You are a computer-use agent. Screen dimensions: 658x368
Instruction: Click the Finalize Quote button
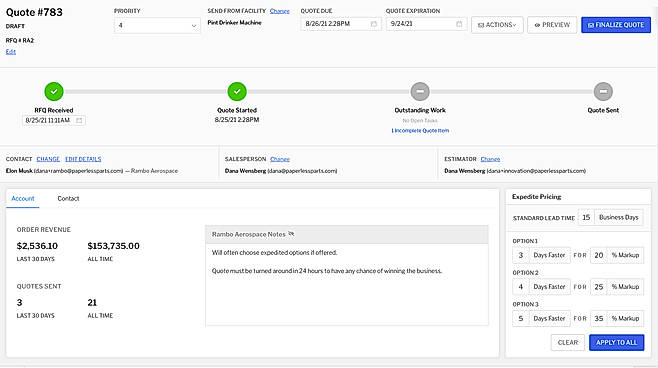click(616, 25)
